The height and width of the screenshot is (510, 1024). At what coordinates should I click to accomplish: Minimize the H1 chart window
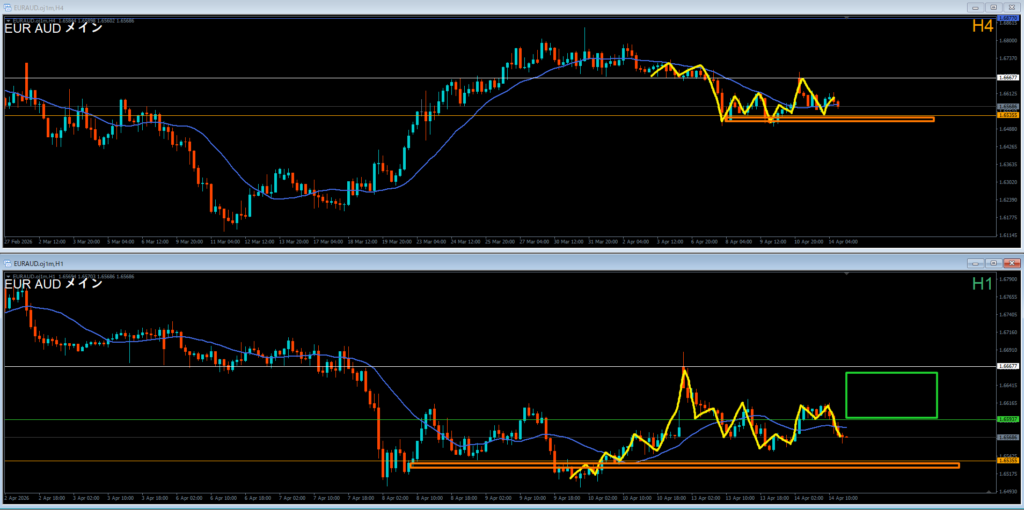pos(975,262)
